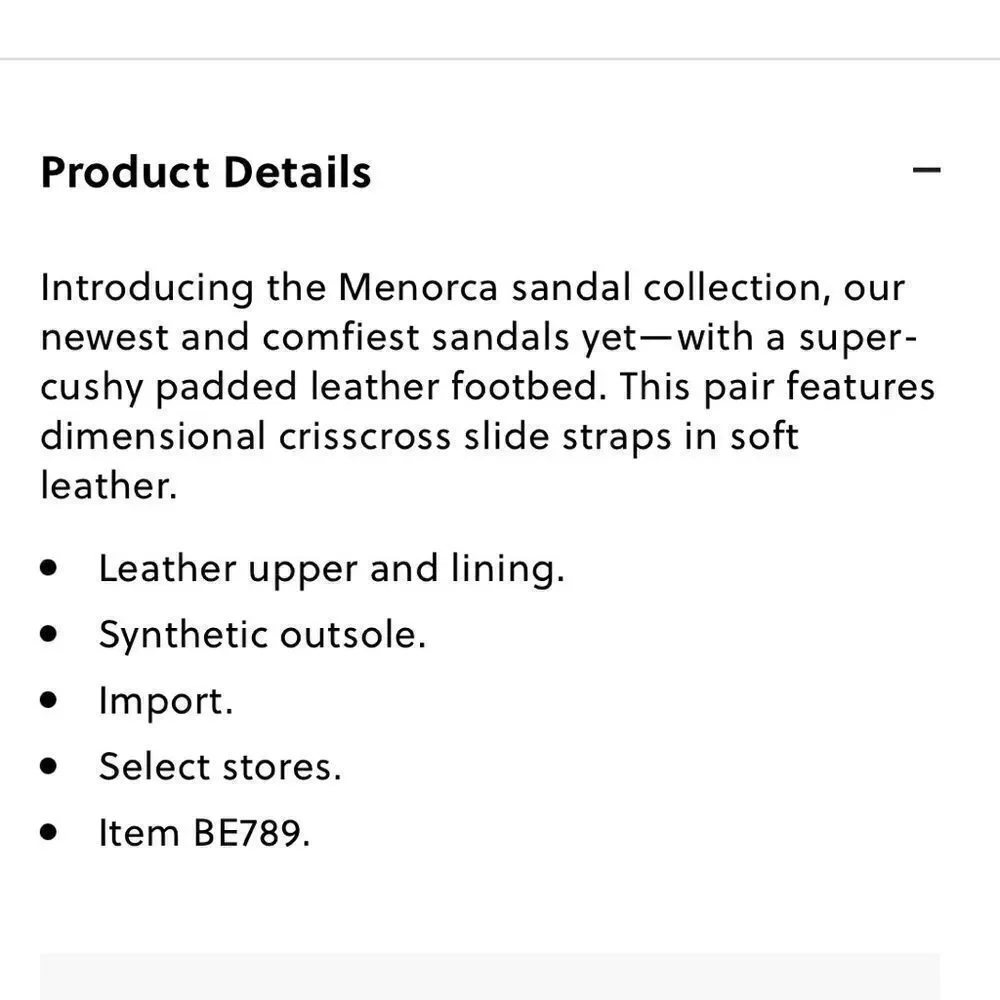Click the phrase "super-" ending the second line
The height and width of the screenshot is (1000, 1000).
pos(858,338)
